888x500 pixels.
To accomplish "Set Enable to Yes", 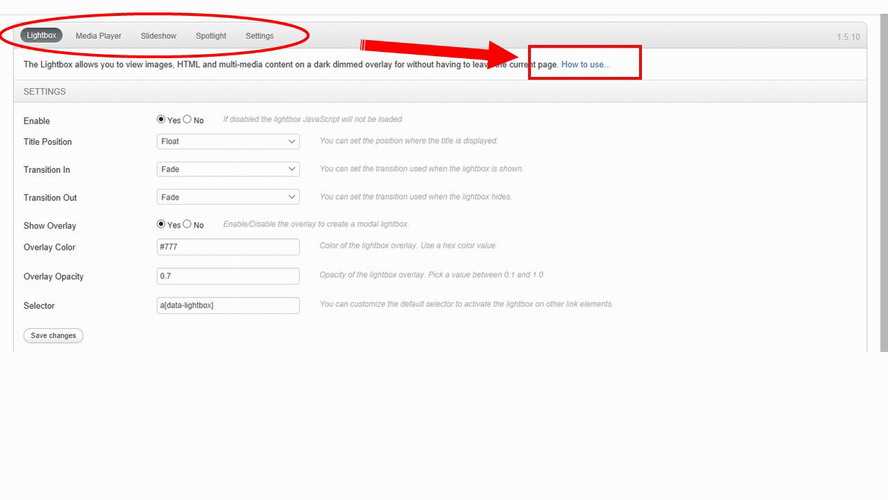I will (x=162, y=120).
